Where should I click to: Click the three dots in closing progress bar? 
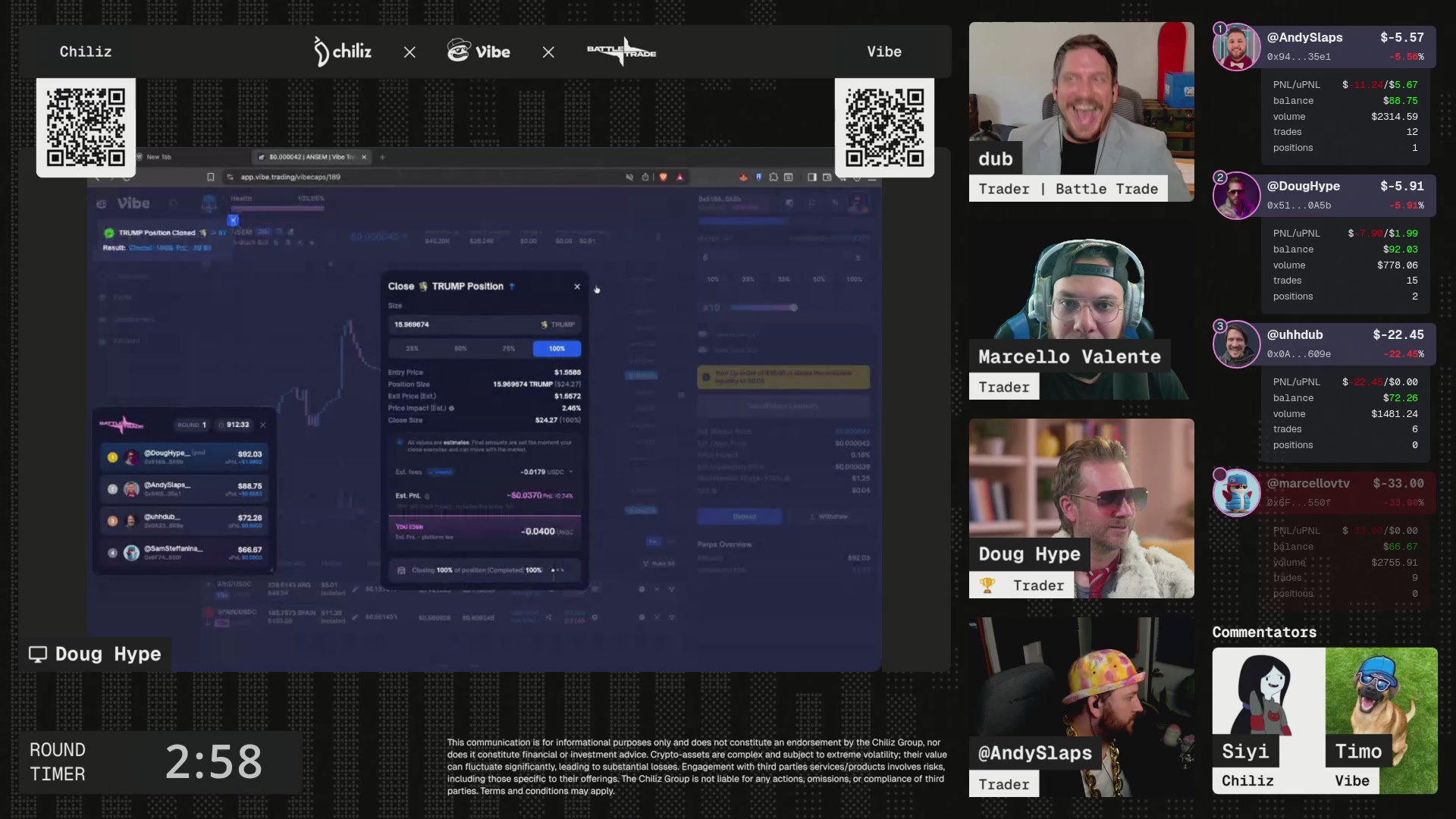click(557, 570)
